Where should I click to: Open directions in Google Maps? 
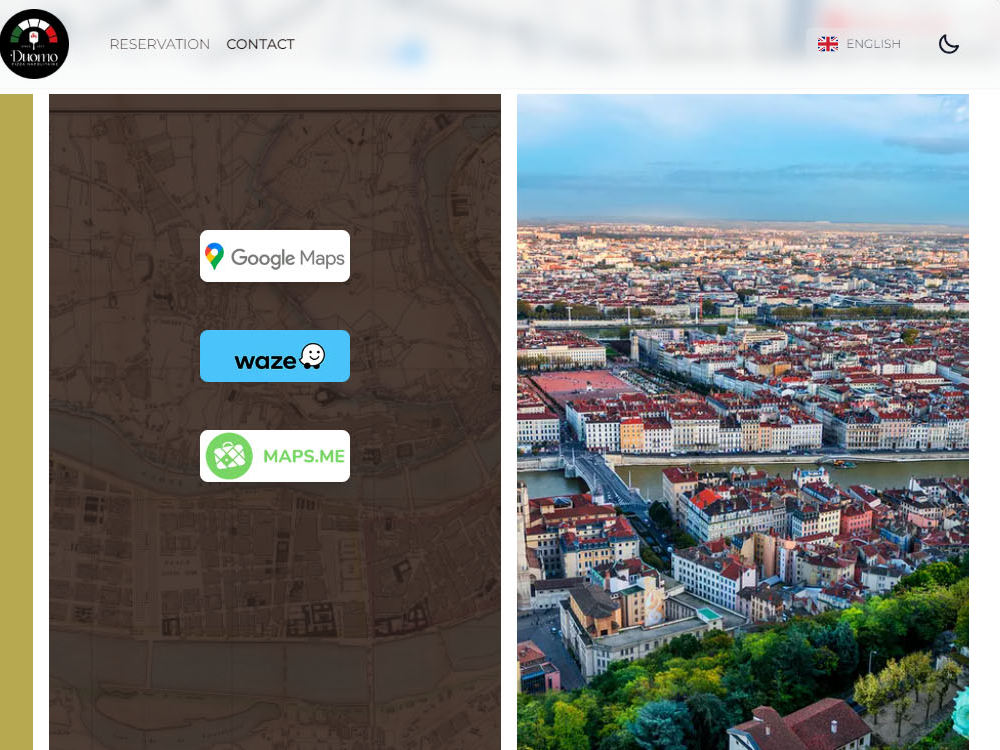(275, 256)
